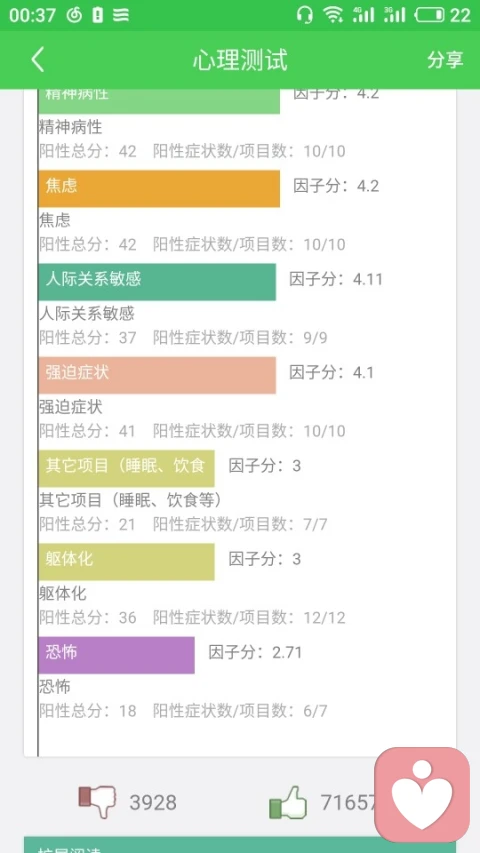Screen dimensions: 480x853
Task: Select the teal 人际关系敏感 bar
Action: [157, 282]
